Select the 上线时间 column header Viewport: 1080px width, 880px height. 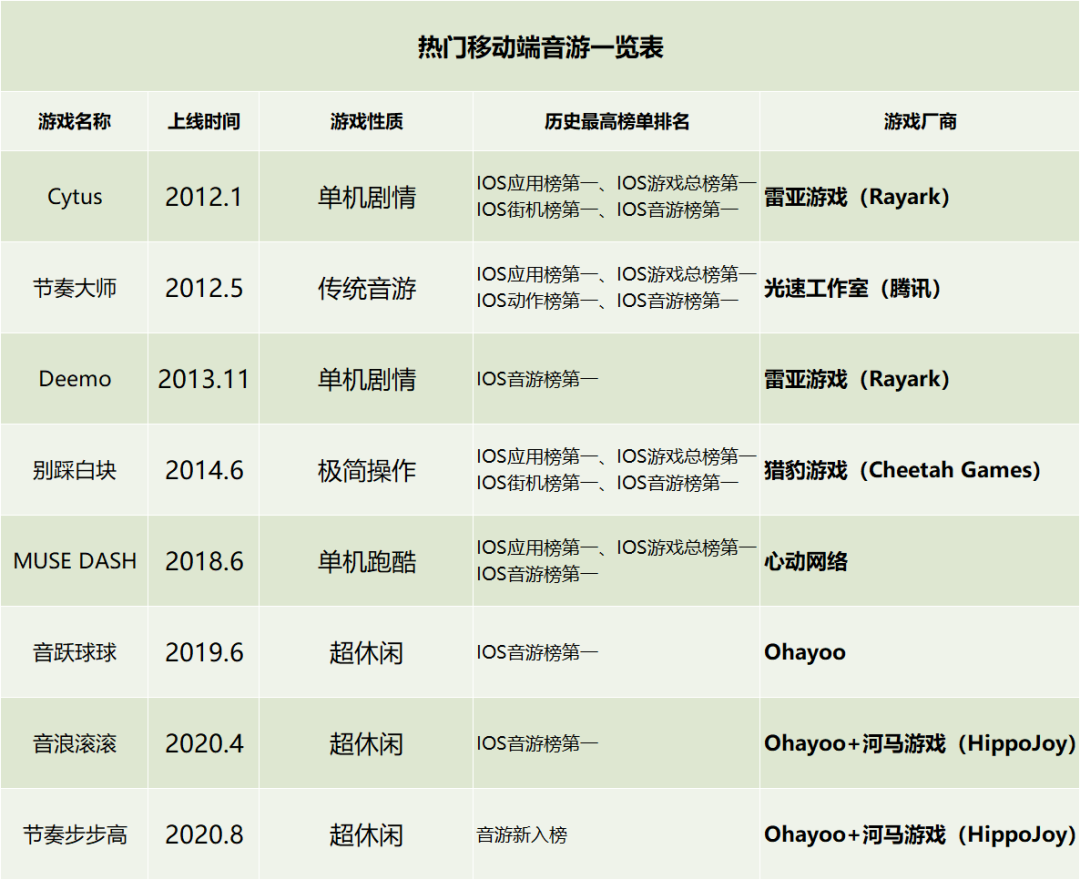pos(204,121)
